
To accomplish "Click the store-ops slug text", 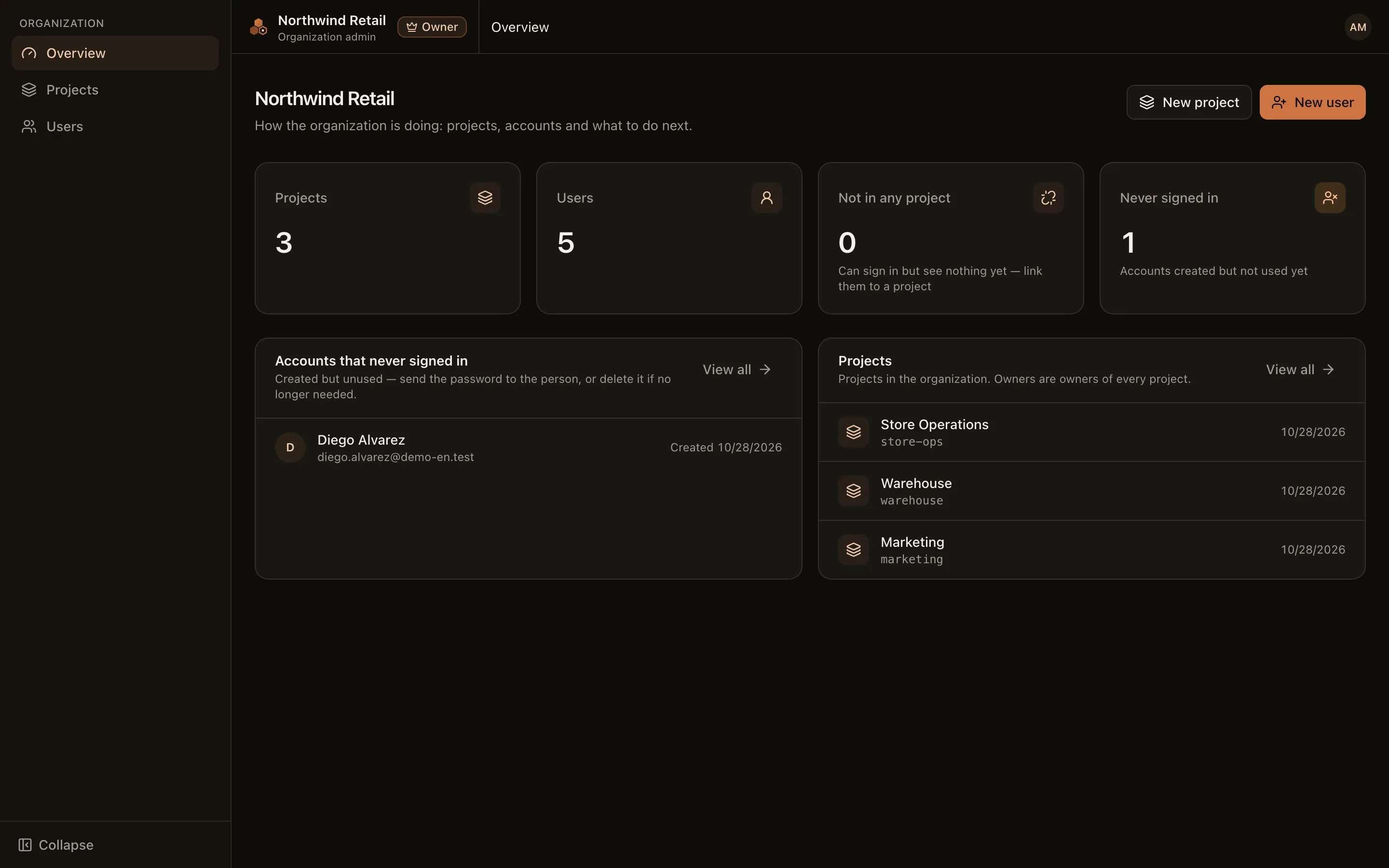I will click(x=912, y=441).
